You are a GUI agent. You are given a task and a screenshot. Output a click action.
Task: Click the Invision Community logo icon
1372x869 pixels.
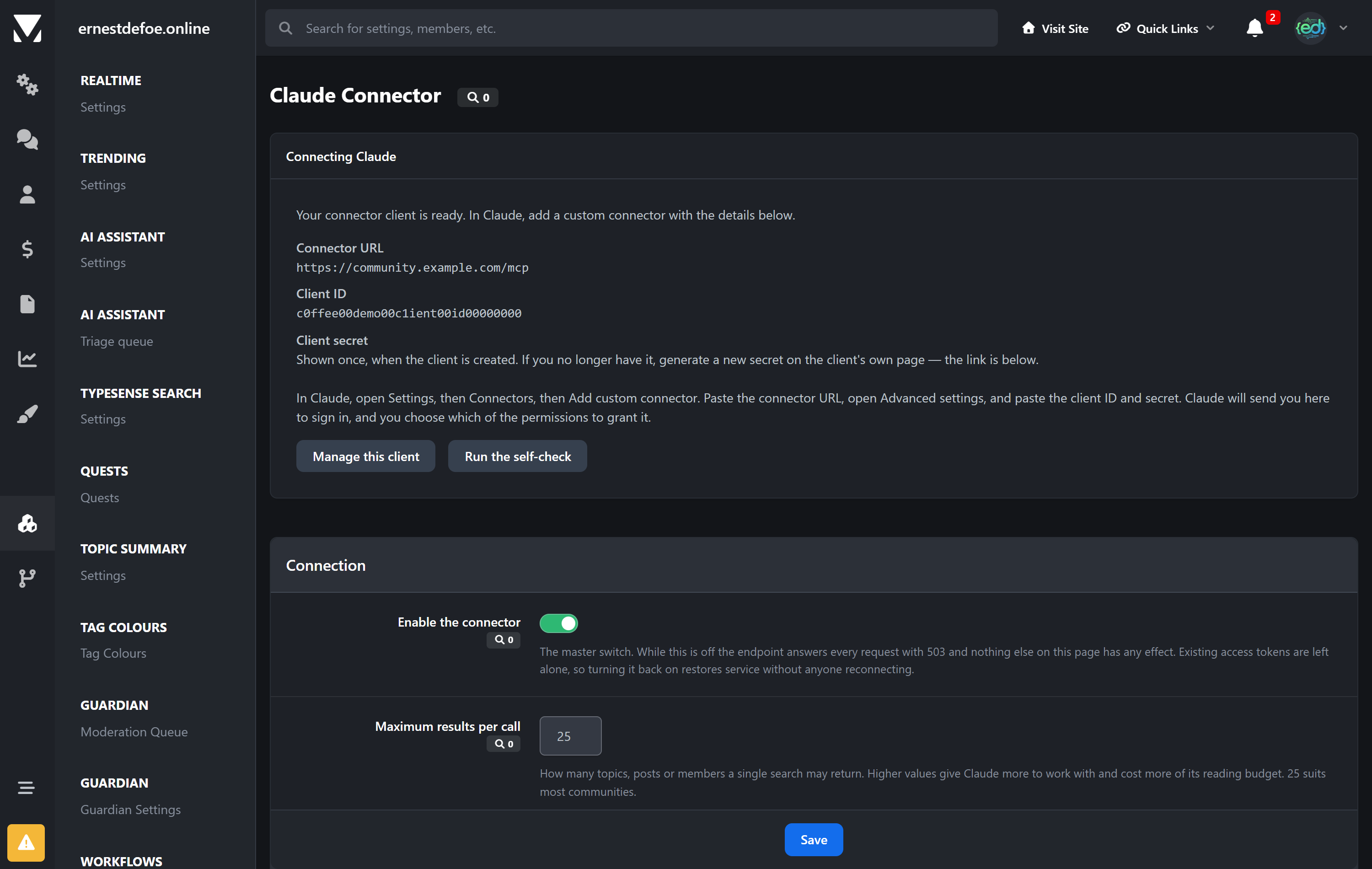pos(27,28)
